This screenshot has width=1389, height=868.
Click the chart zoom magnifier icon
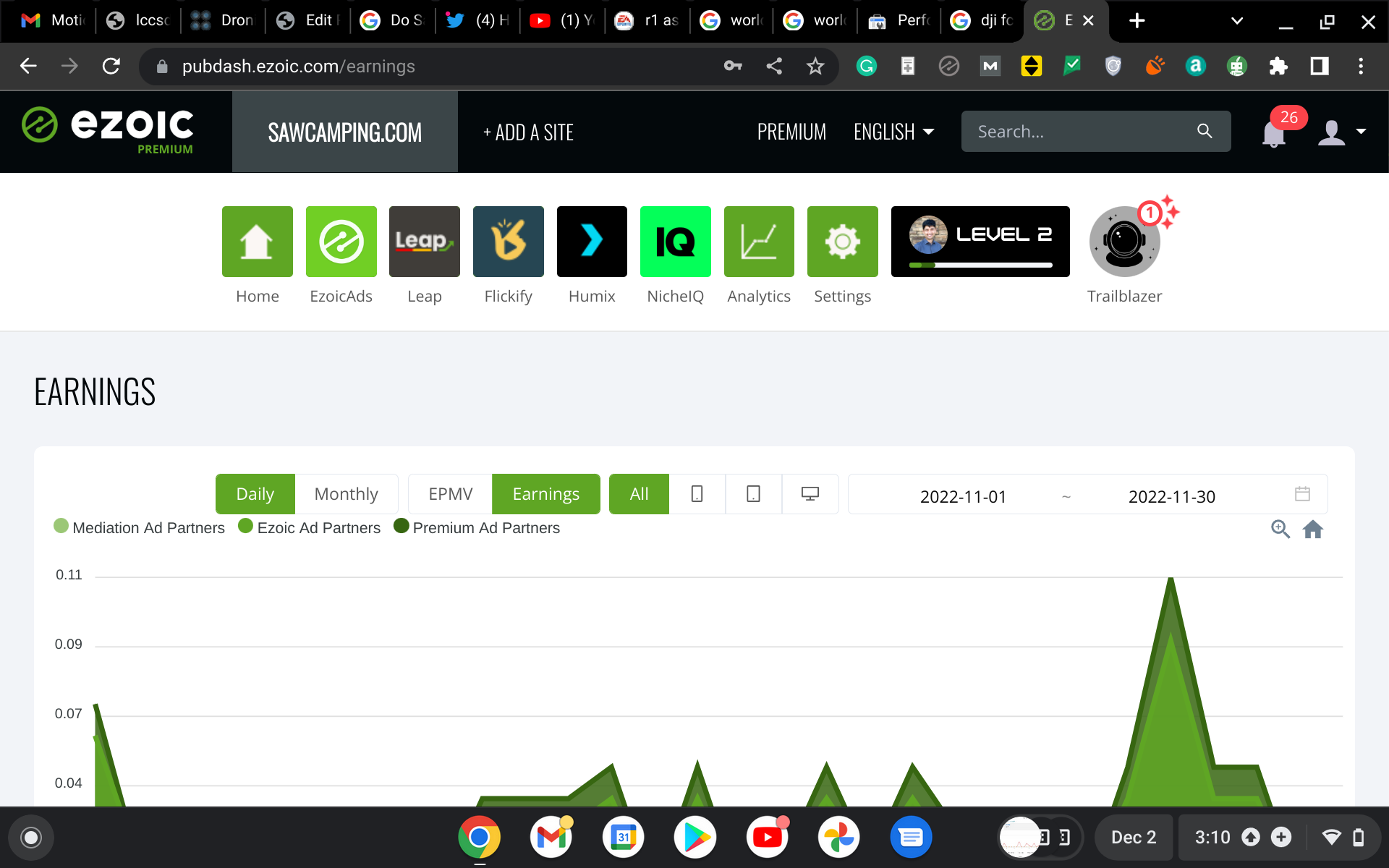point(1280,529)
